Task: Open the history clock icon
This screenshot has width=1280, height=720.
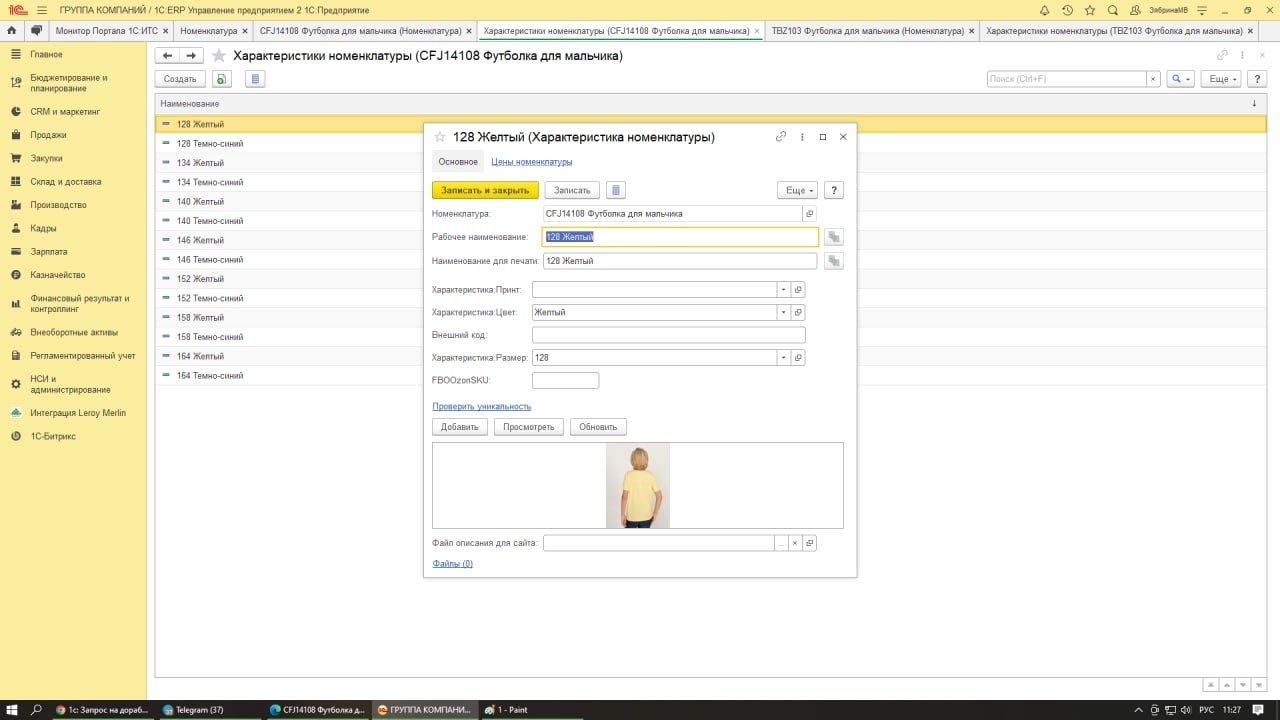Action: pos(1068,10)
